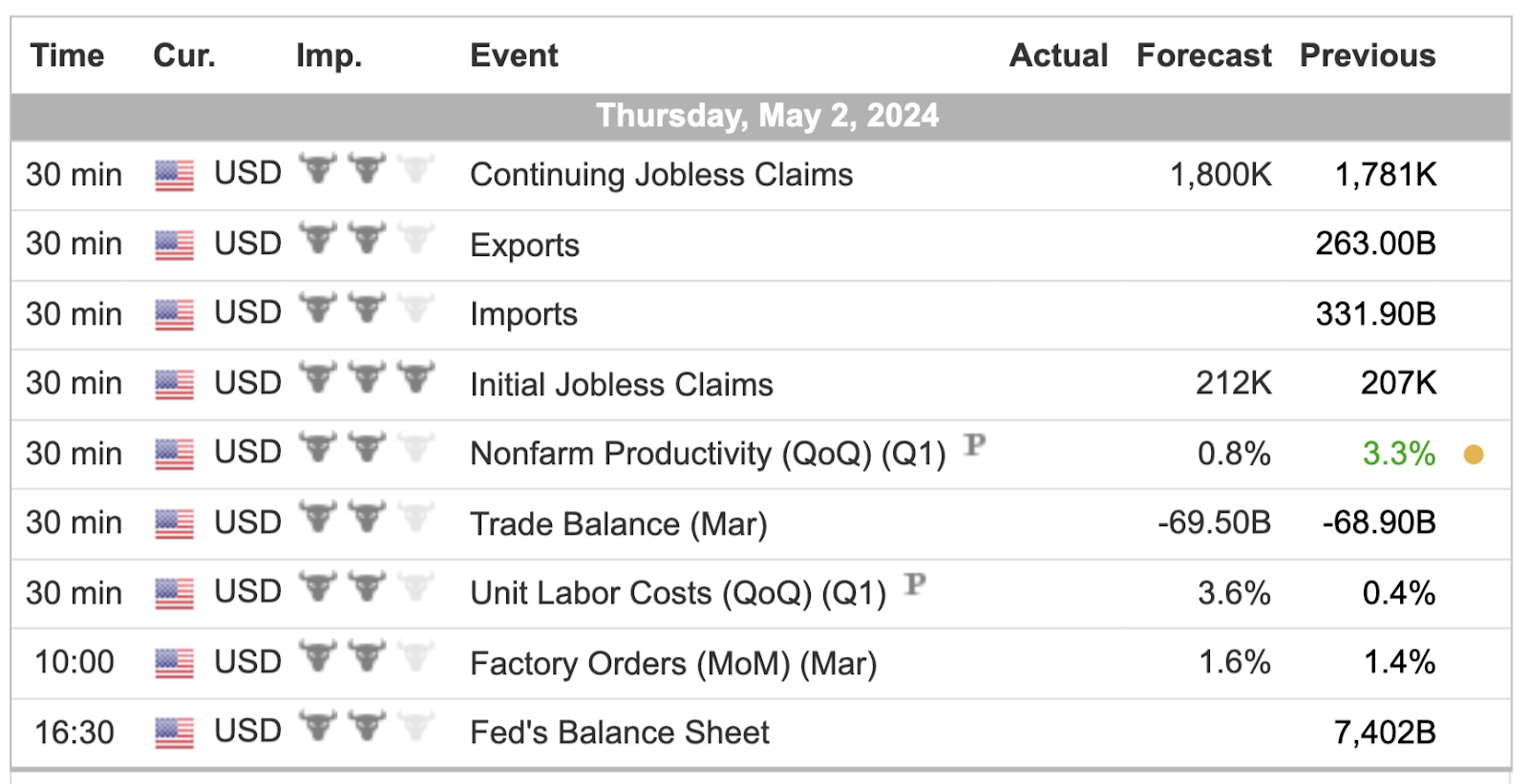The width and height of the screenshot is (1528, 784).
Task: Click the Thursday, May 2, 2024 date bar
Action: point(761,117)
